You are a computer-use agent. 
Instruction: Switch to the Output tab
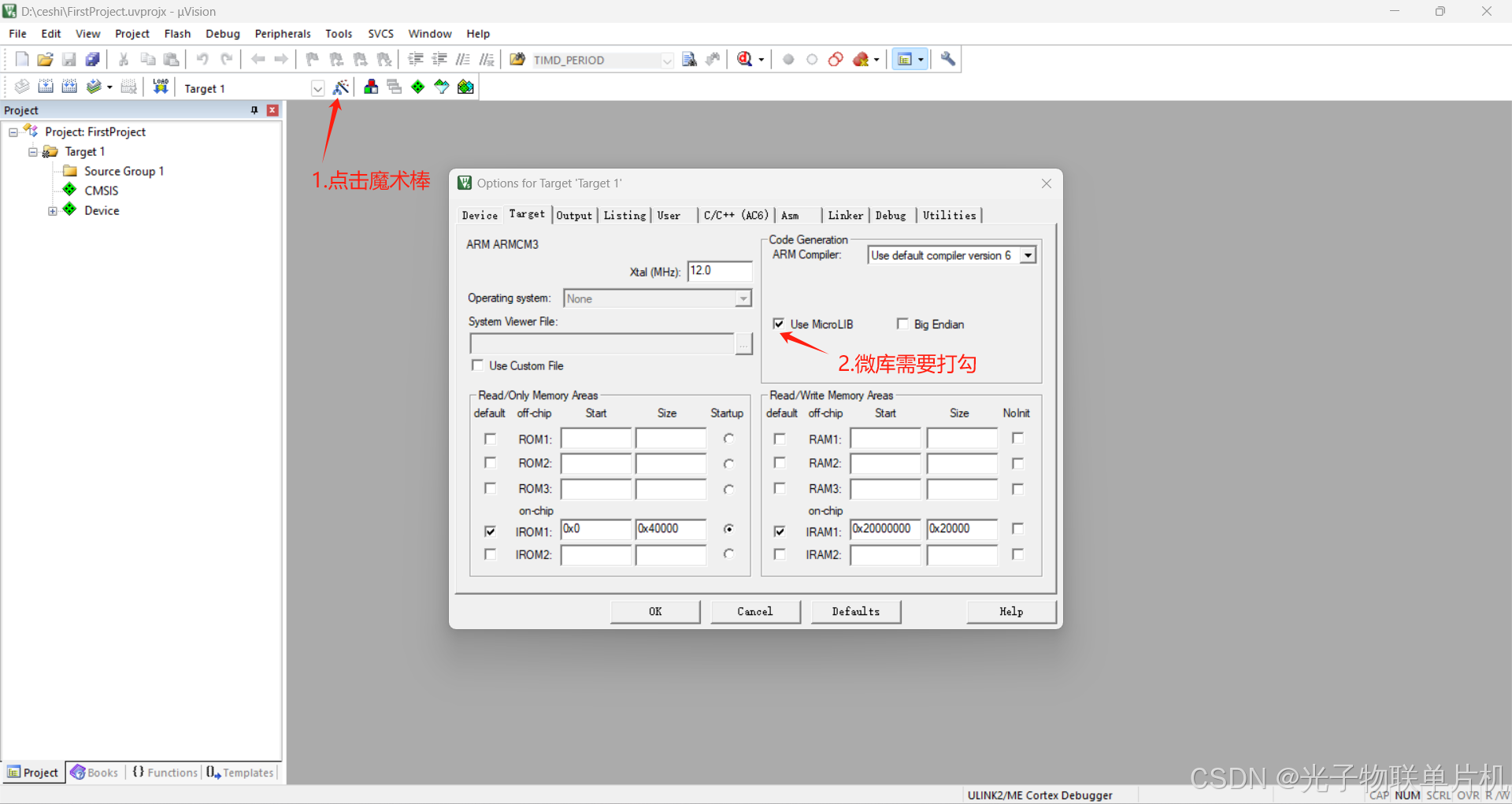point(574,216)
